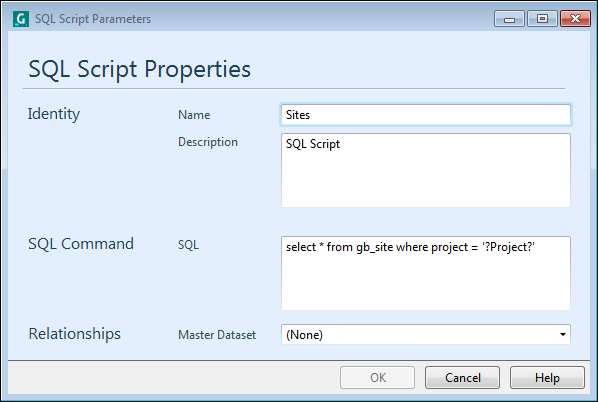The height and width of the screenshot is (402, 598).
Task: Click the Cancel button
Action: [462, 378]
